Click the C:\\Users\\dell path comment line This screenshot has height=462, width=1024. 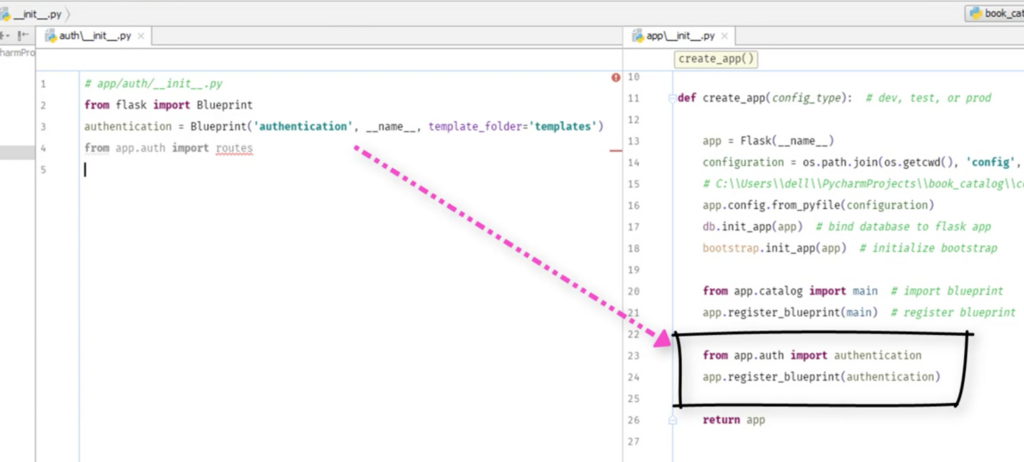(x=863, y=184)
